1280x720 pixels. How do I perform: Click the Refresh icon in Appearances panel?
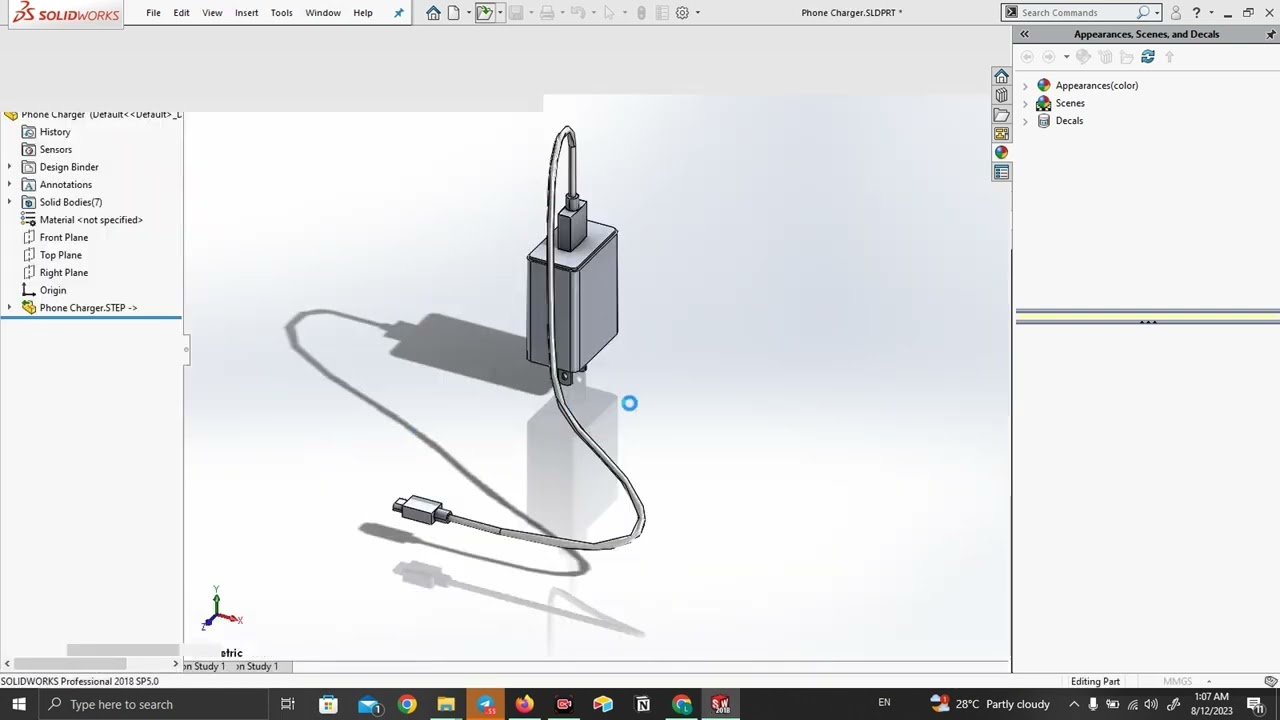pos(1148,57)
